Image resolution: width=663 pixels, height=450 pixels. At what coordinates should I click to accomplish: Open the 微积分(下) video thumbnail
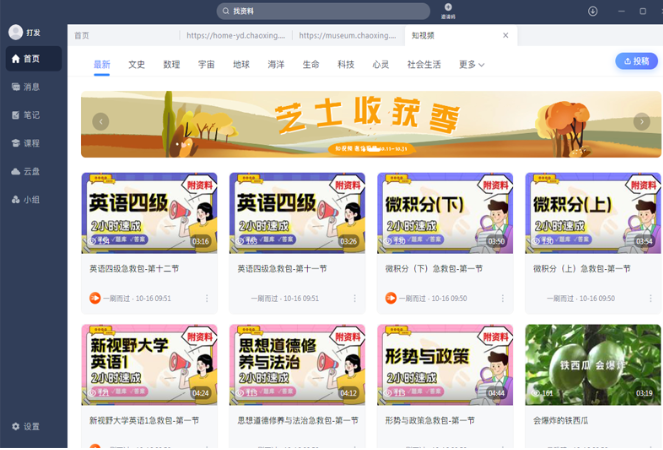[445, 213]
